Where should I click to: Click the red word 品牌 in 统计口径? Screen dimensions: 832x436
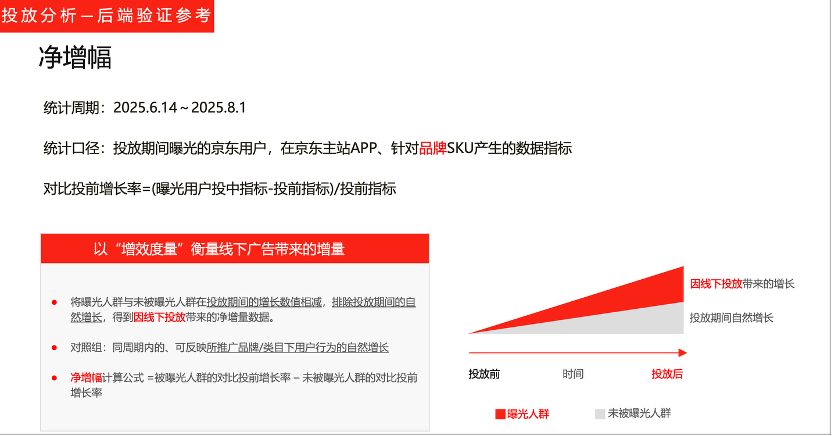434,148
